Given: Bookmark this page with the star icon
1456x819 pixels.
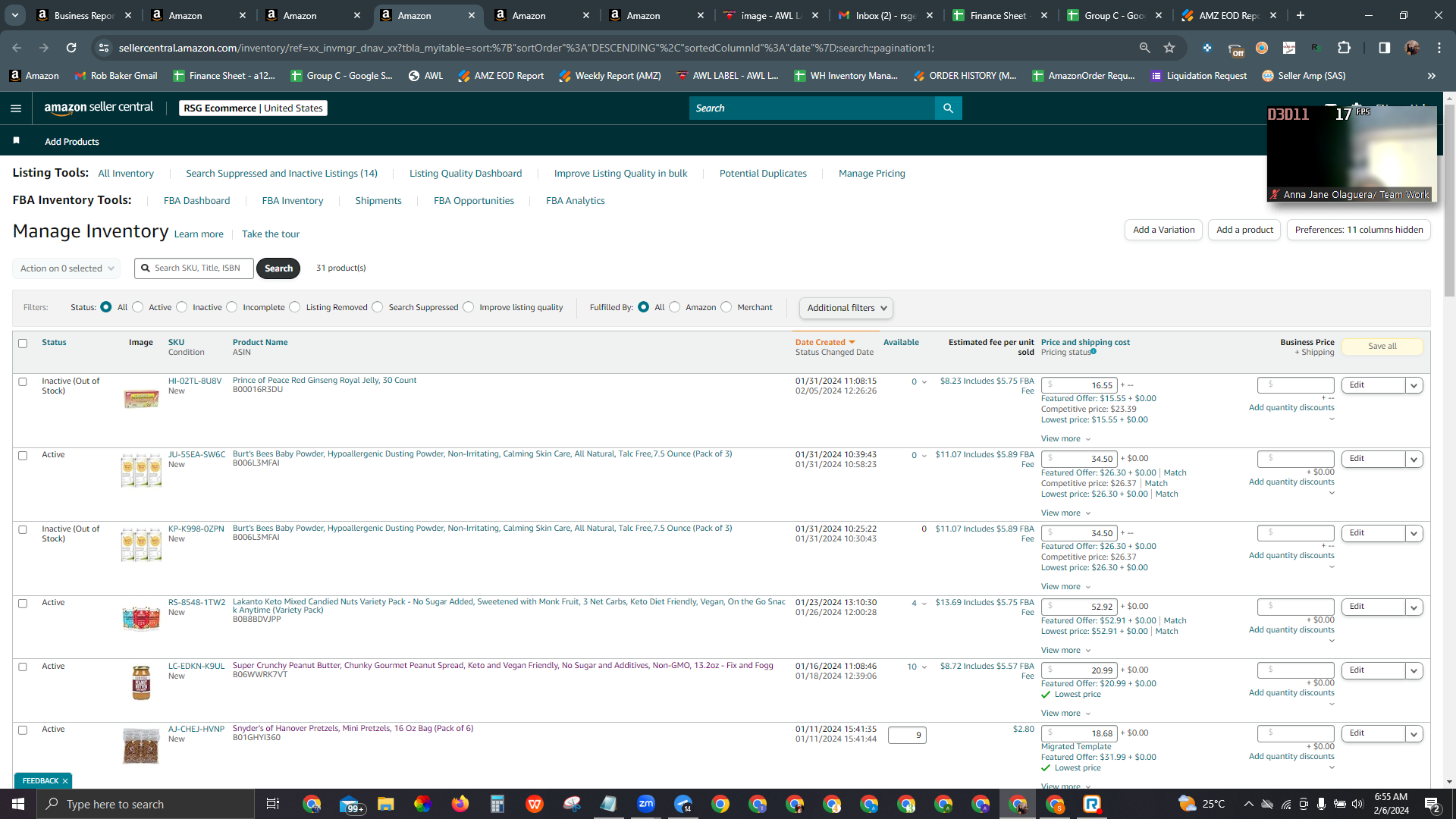Looking at the screenshot, I should click(x=1169, y=48).
